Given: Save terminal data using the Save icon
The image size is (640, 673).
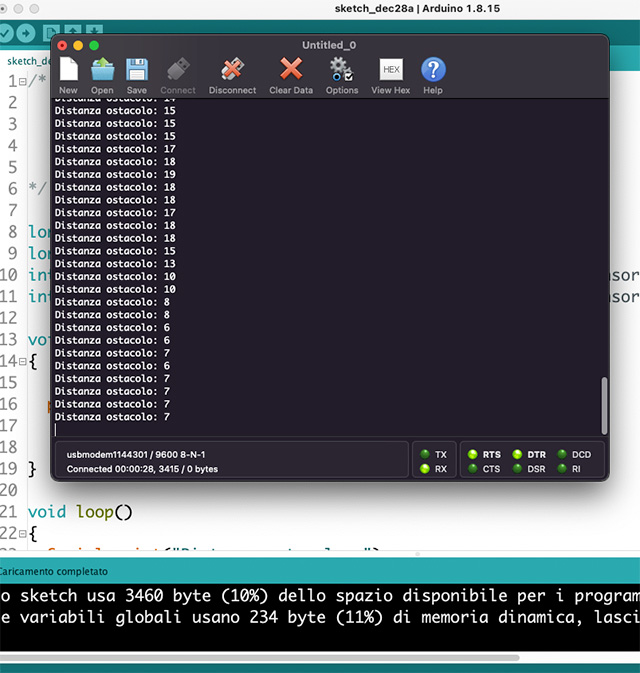Looking at the screenshot, I should (x=137, y=74).
